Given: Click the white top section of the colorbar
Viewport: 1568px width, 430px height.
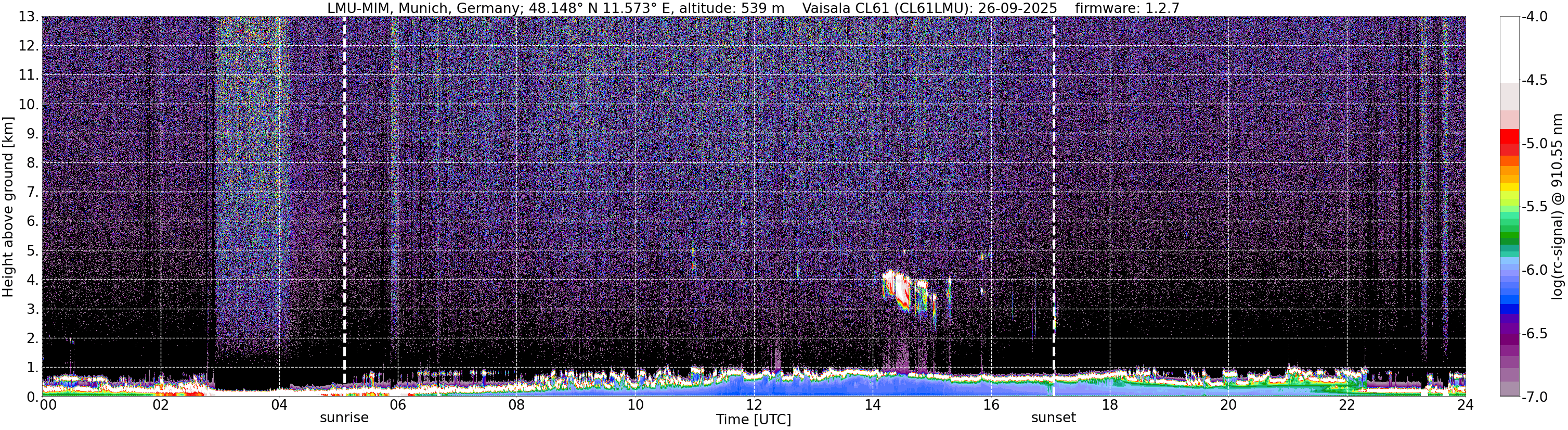Looking at the screenshot, I should (x=1510, y=50).
